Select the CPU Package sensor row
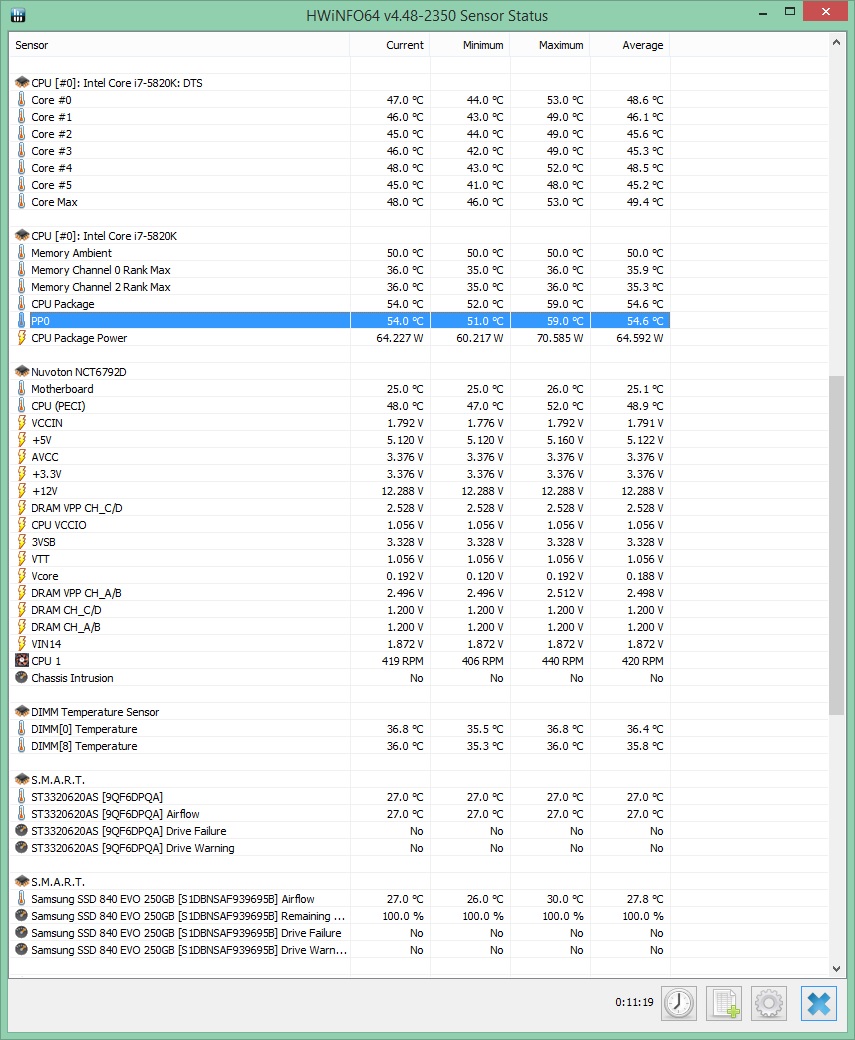Image resolution: width=855 pixels, height=1040 pixels. [340, 304]
